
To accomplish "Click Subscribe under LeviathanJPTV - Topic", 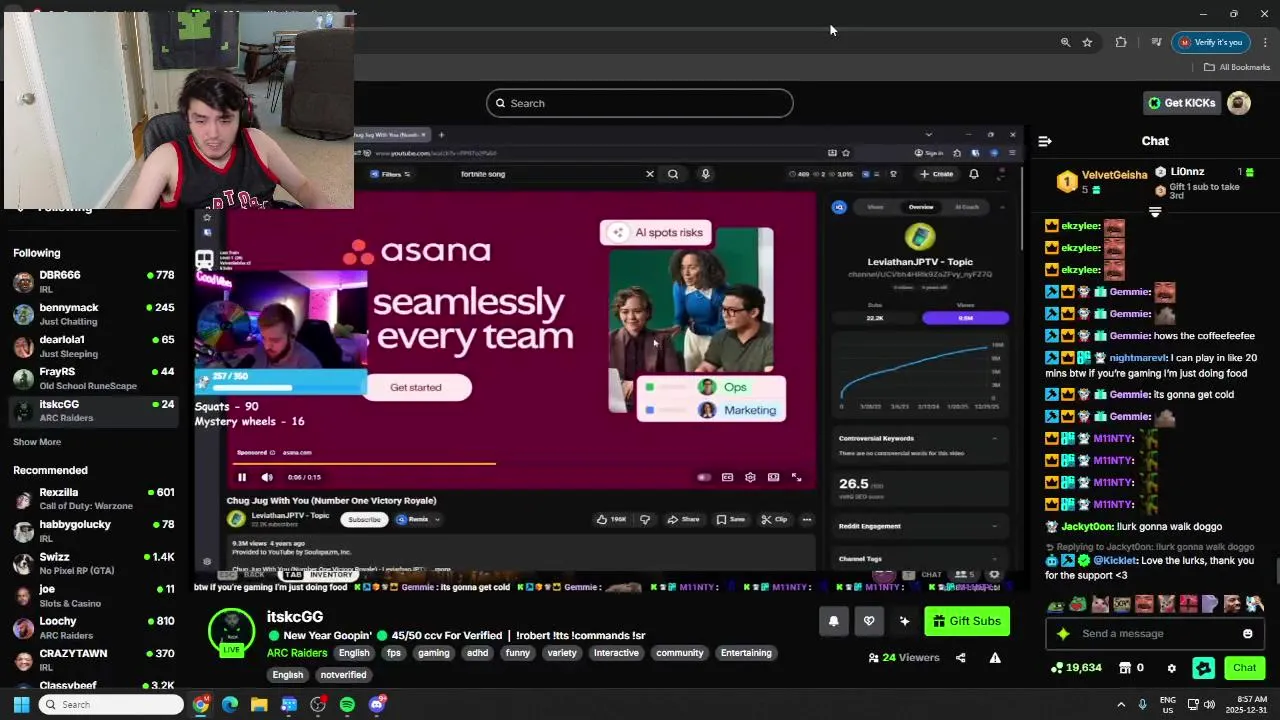I will (x=365, y=519).
